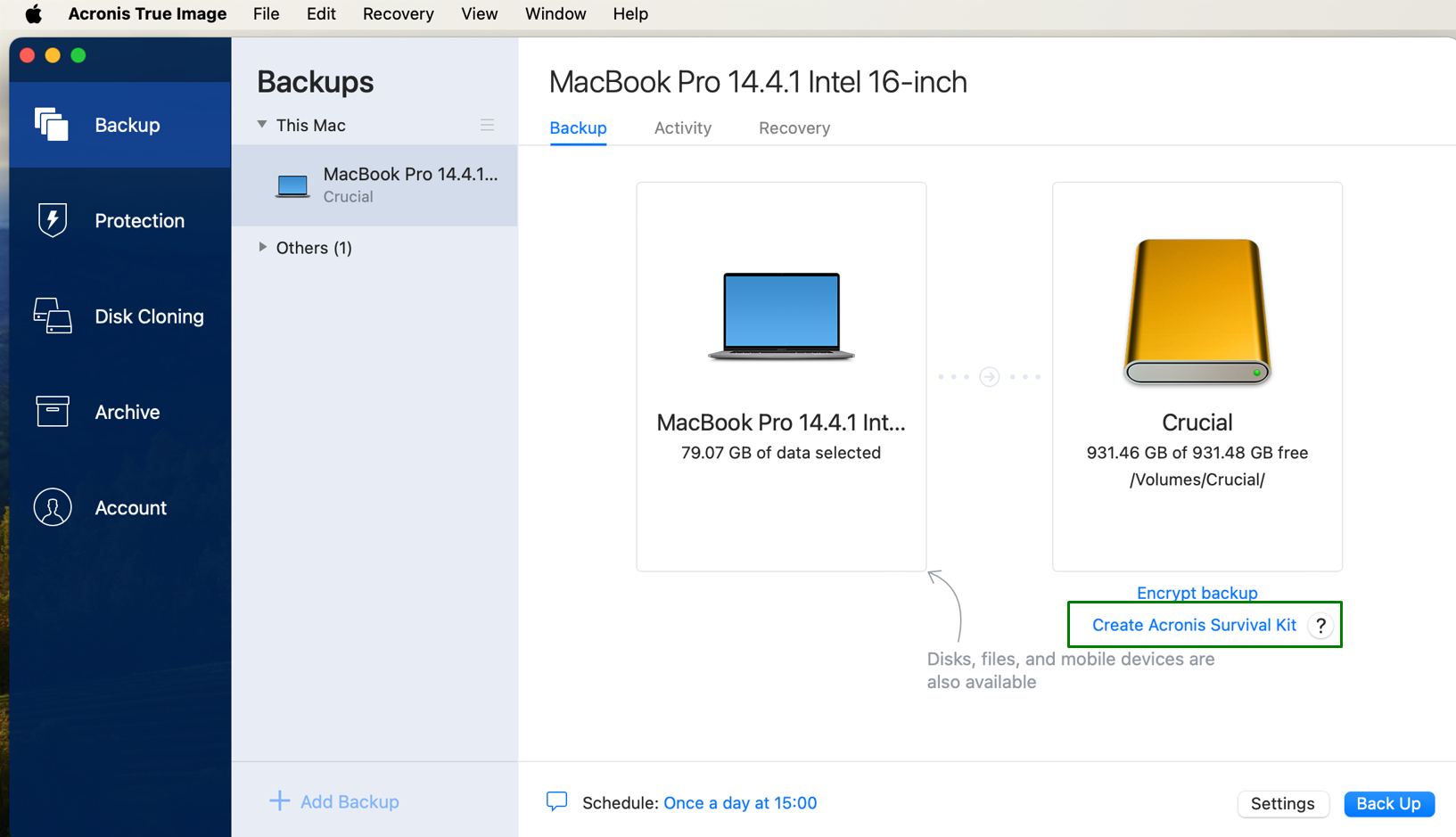Click the Encrypt backup link
This screenshot has width=1456, height=837.
1196,593
